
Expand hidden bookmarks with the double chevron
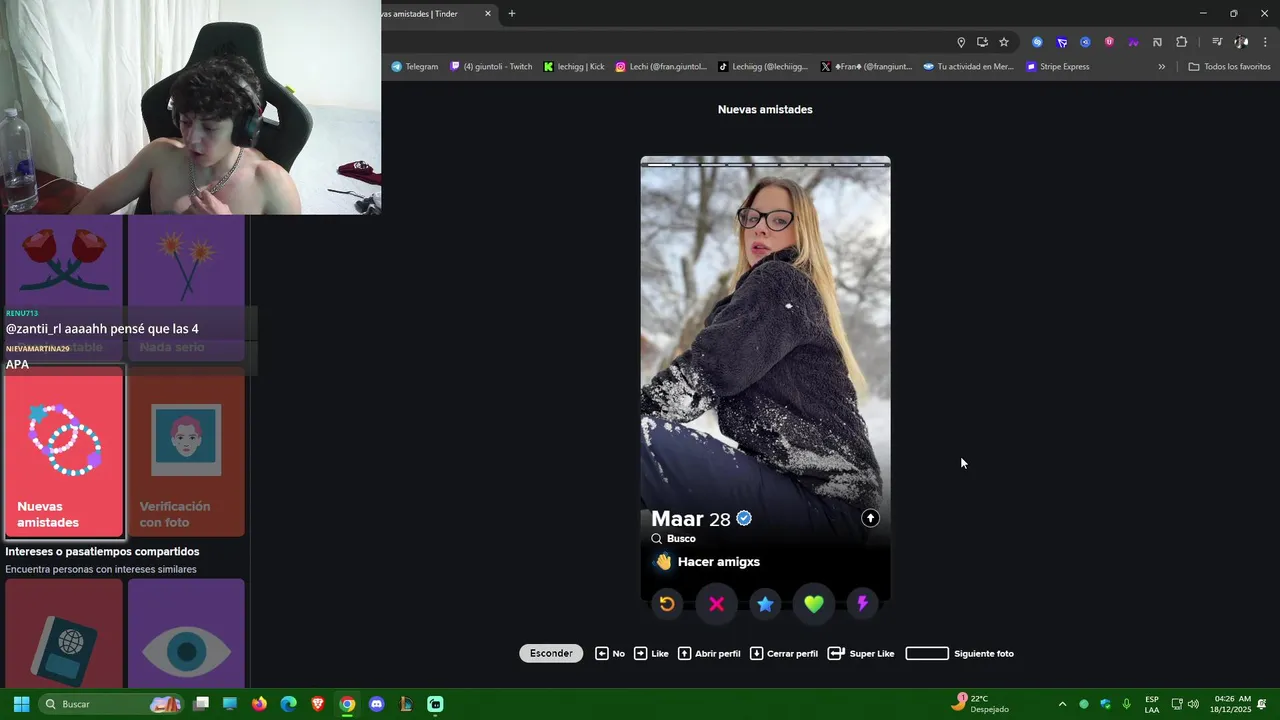pyautogui.click(x=1161, y=67)
